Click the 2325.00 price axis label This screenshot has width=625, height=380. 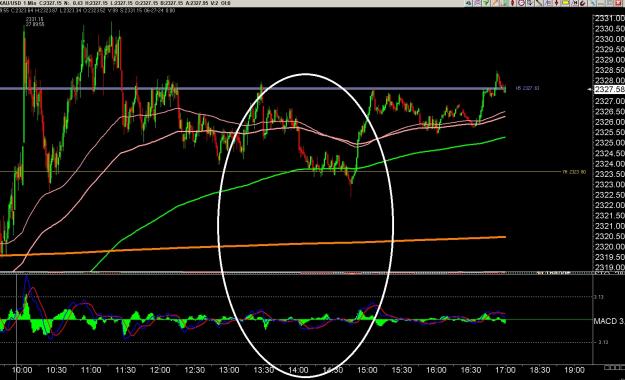pos(609,143)
